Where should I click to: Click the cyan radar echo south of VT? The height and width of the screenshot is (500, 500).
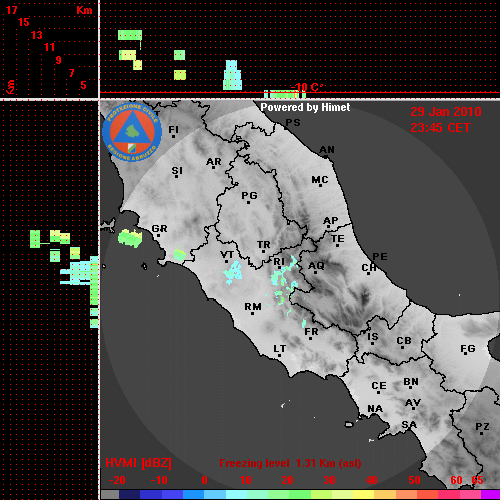[x=233, y=272]
